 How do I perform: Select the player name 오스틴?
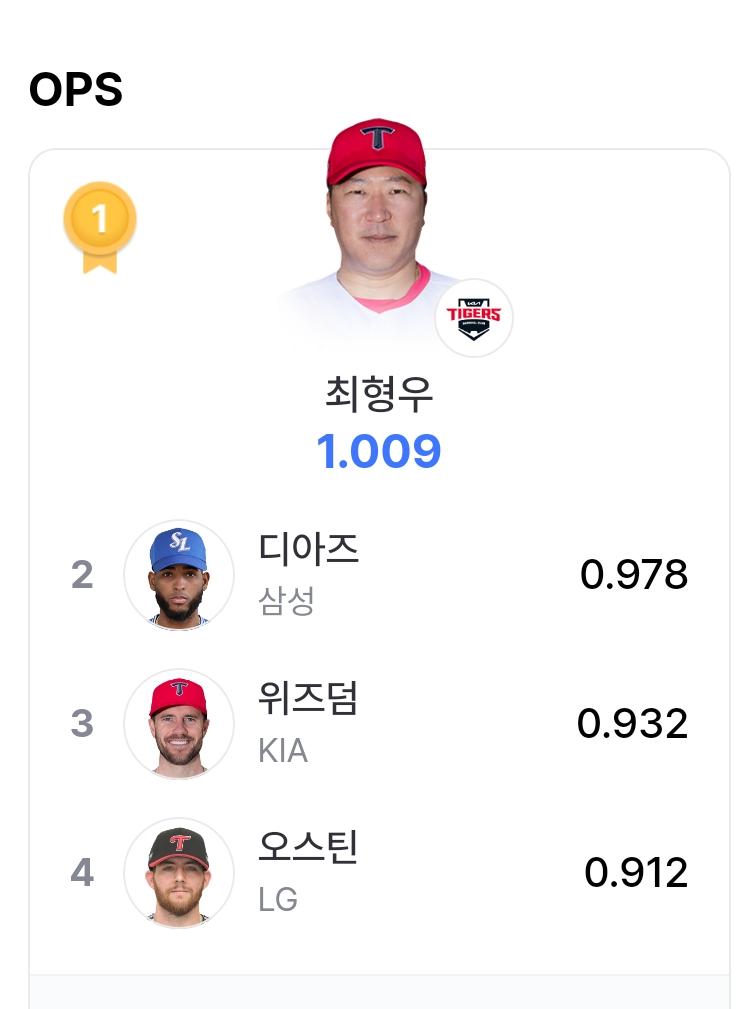pos(308,847)
